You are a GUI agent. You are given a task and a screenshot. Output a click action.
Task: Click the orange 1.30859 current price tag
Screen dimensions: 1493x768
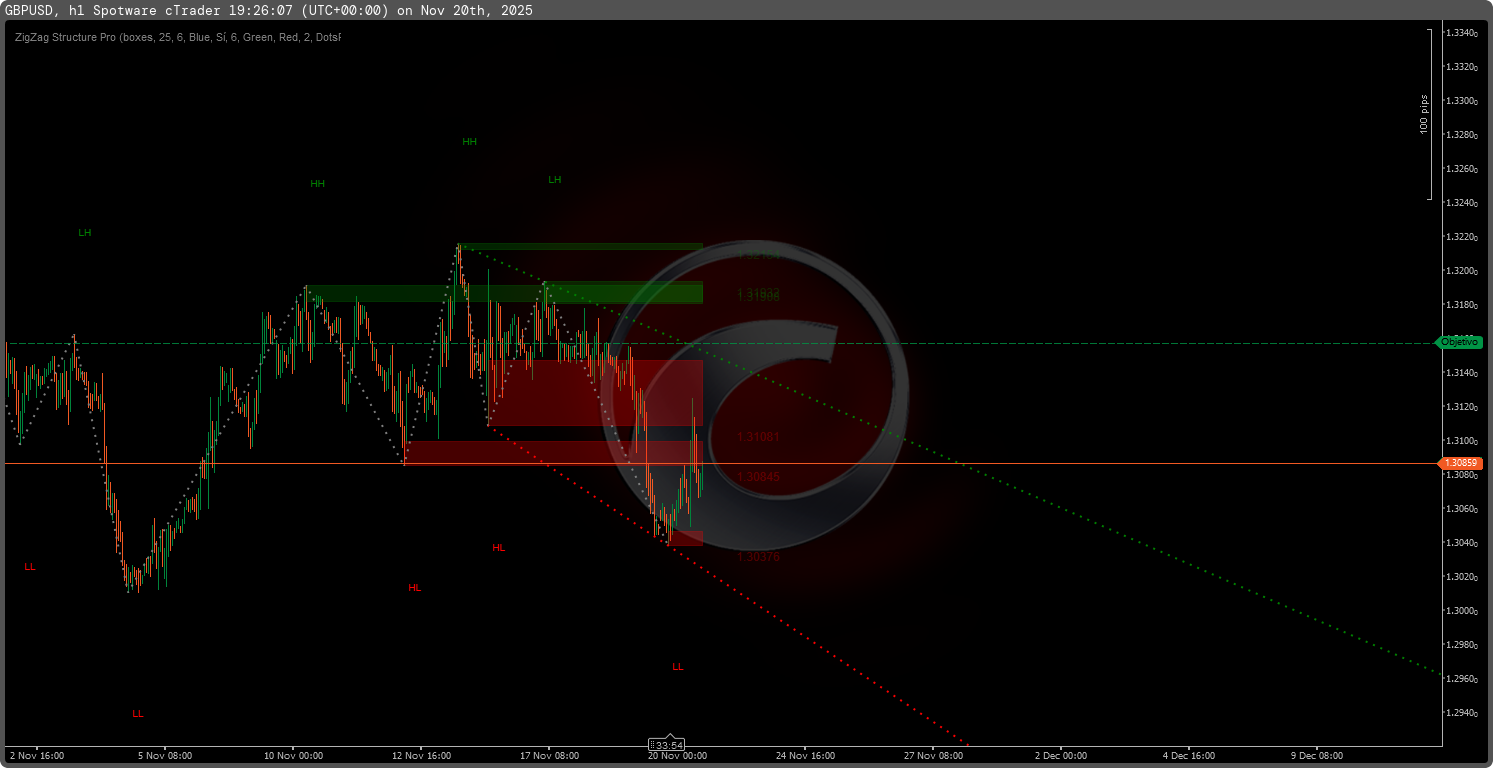[x=1461, y=464]
